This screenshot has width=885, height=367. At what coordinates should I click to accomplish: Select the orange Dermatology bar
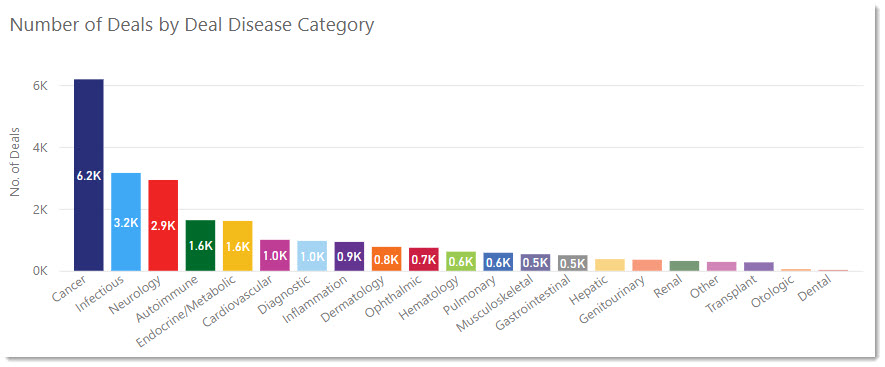(x=387, y=259)
